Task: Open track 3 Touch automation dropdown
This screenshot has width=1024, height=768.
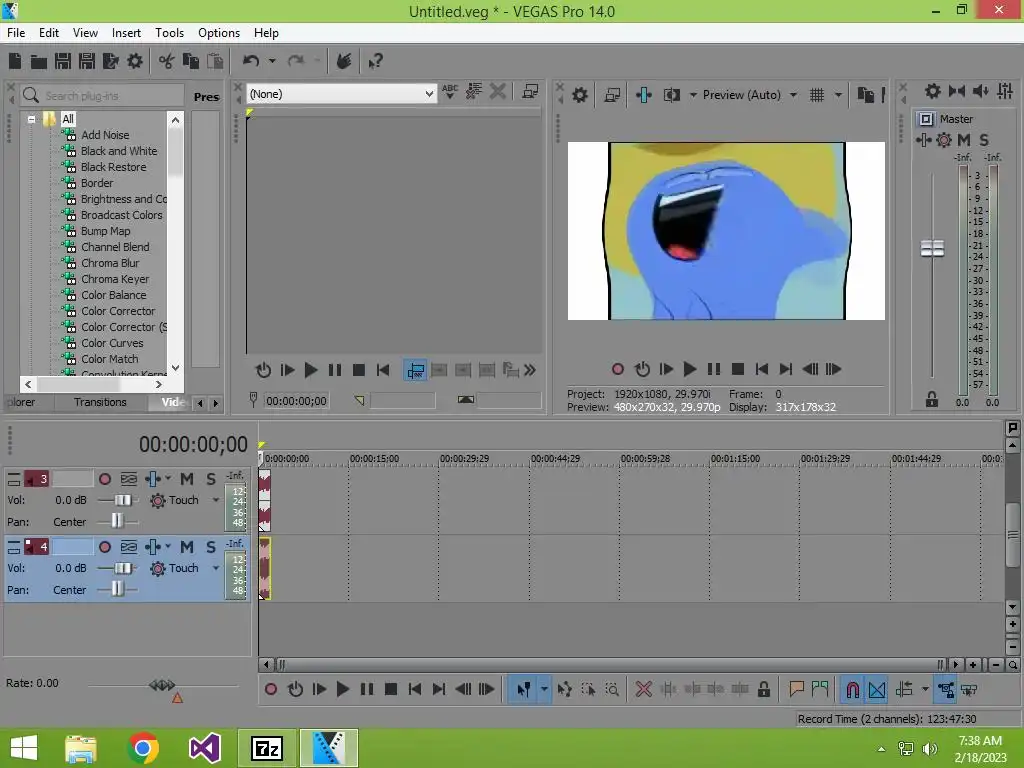Action: 216,500
